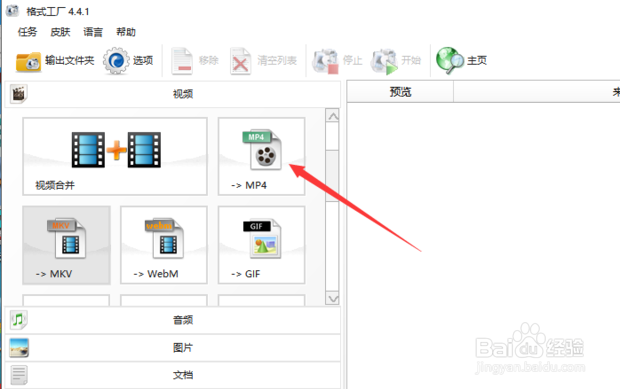Viewport: 620px width, 389px height.
Task: Click the 移除 remove toolbar button
Action: (195, 61)
